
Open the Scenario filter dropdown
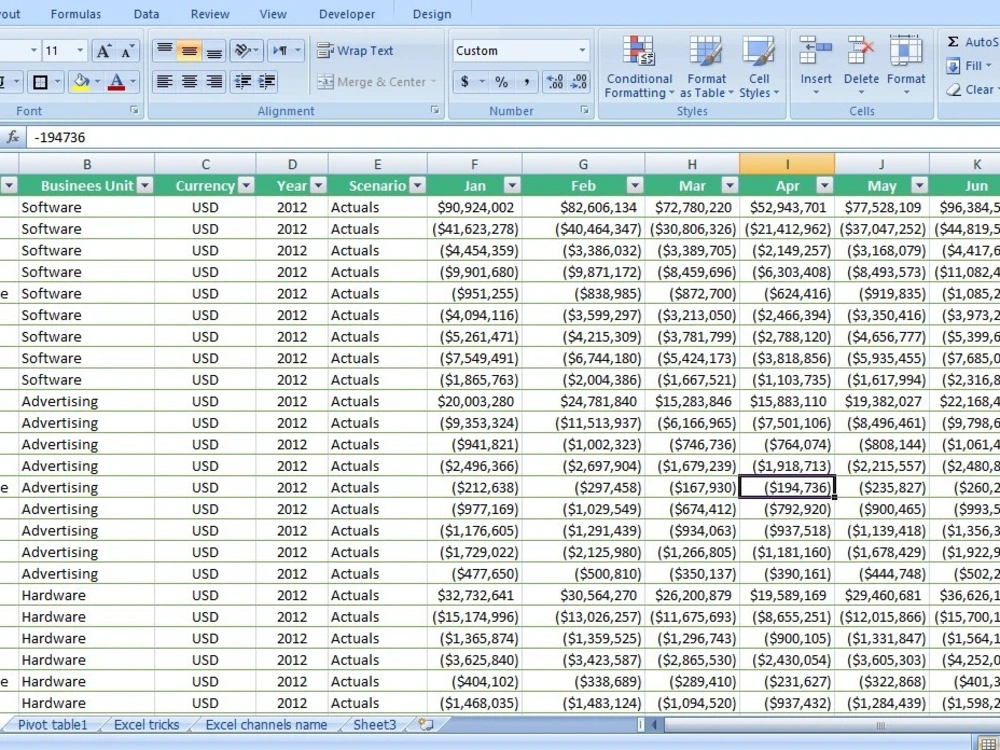(x=418, y=186)
